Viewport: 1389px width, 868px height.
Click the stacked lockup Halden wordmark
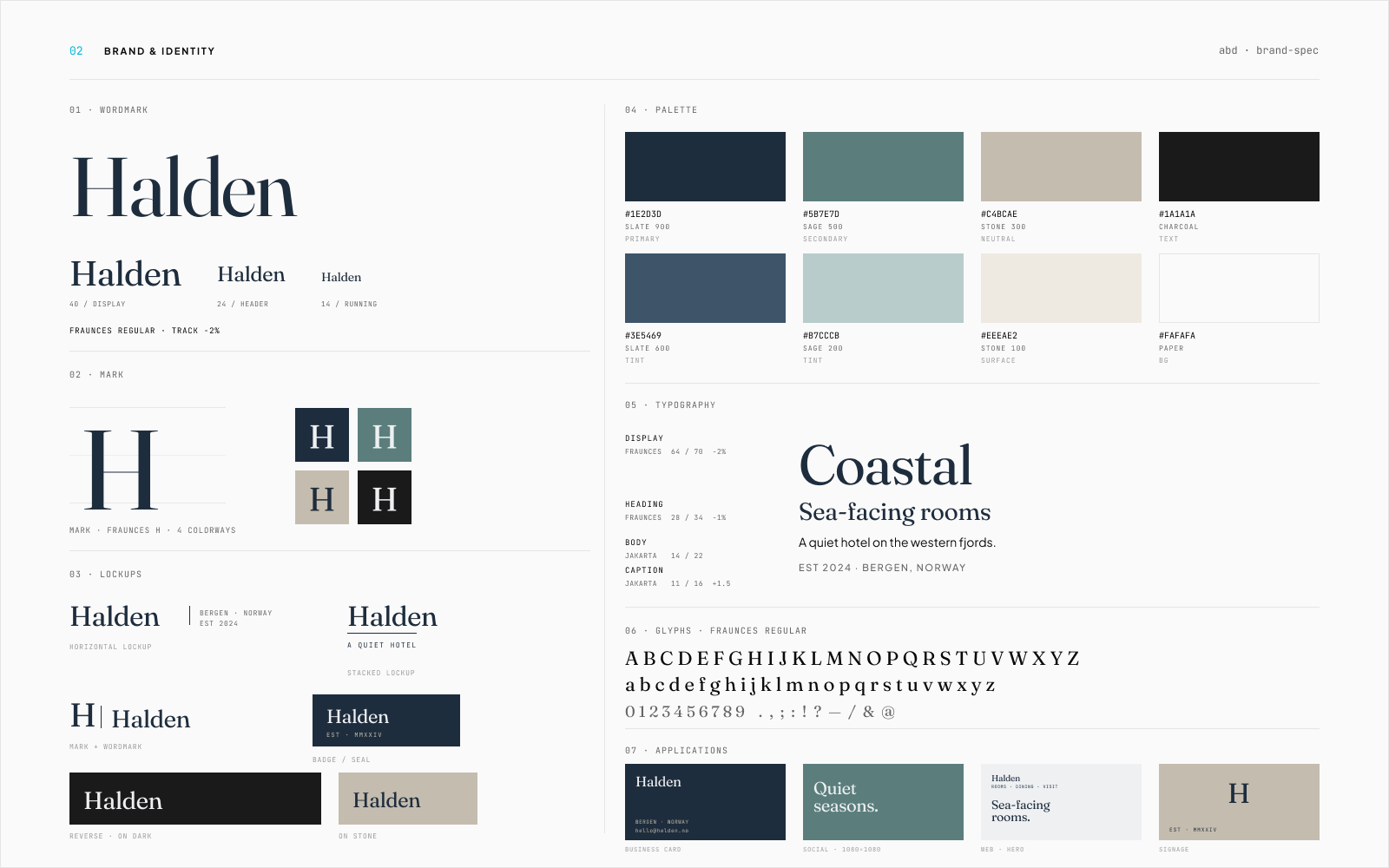point(392,616)
